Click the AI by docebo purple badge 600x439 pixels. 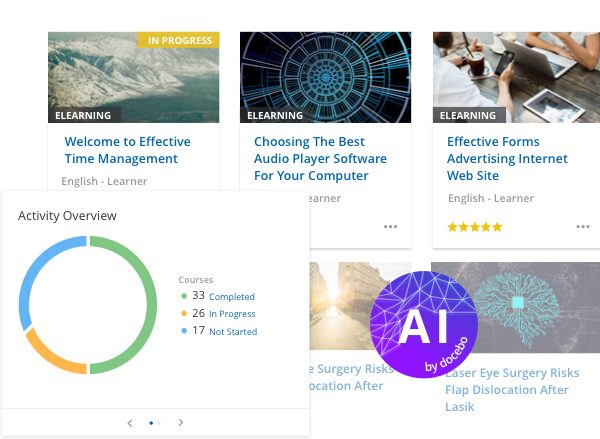point(424,324)
